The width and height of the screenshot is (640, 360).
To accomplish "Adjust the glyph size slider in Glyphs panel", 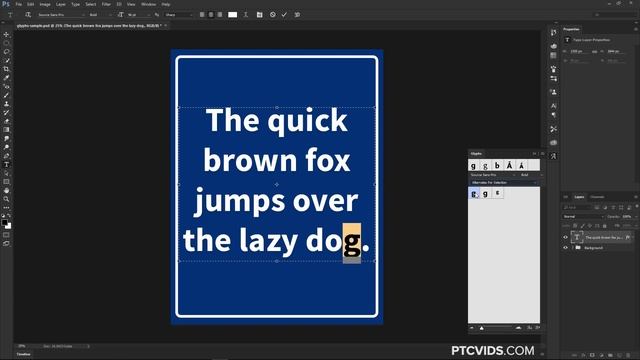I will pyautogui.click(x=482, y=328).
